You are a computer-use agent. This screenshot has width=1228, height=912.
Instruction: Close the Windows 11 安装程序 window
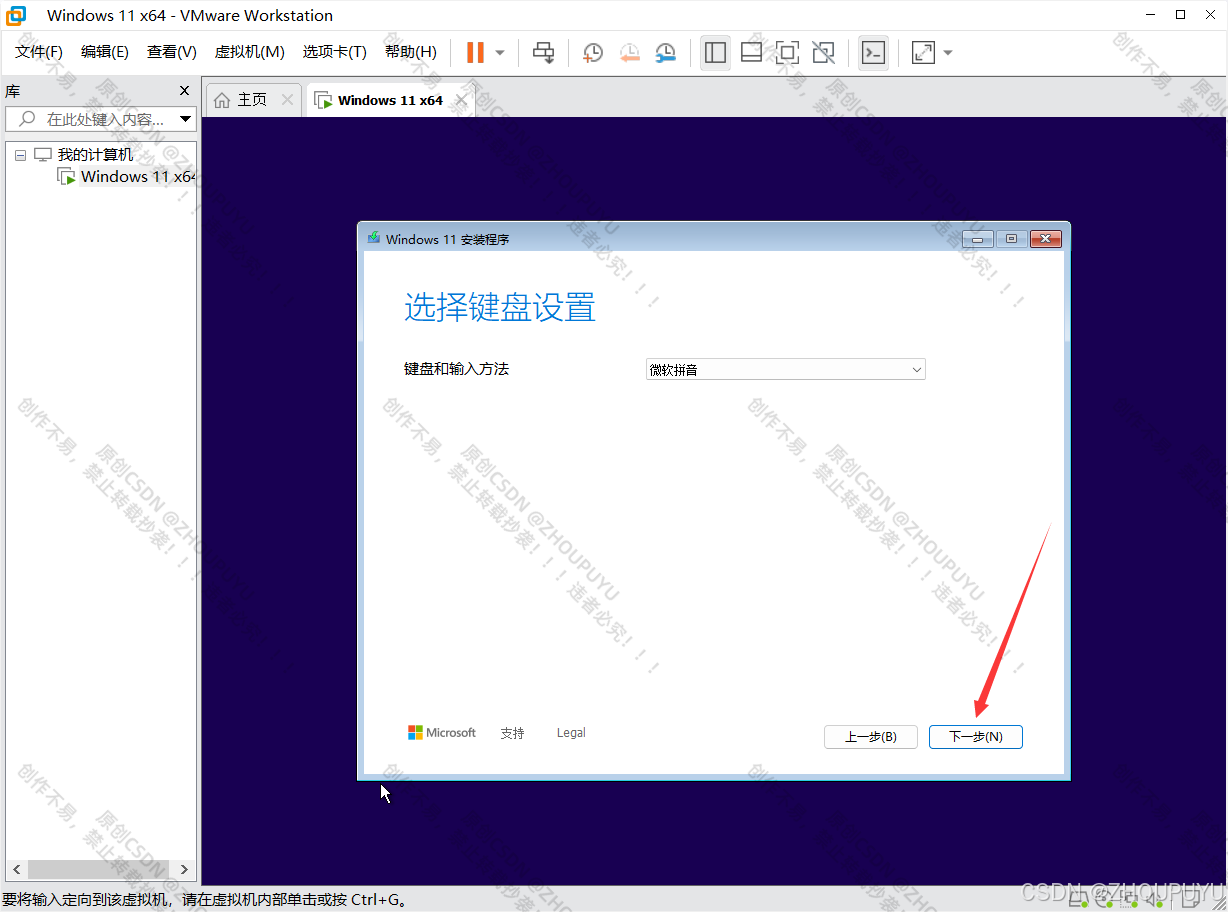tap(1045, 239)
